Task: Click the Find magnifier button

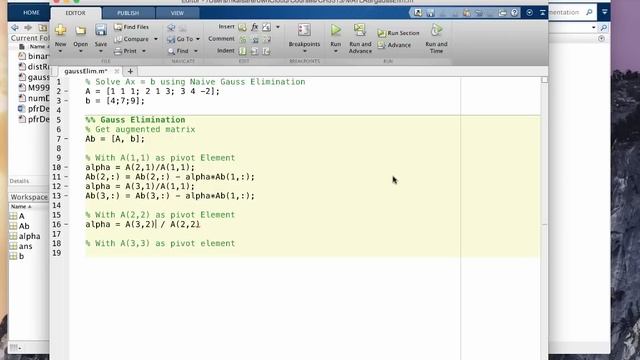Action: (178, 51)
